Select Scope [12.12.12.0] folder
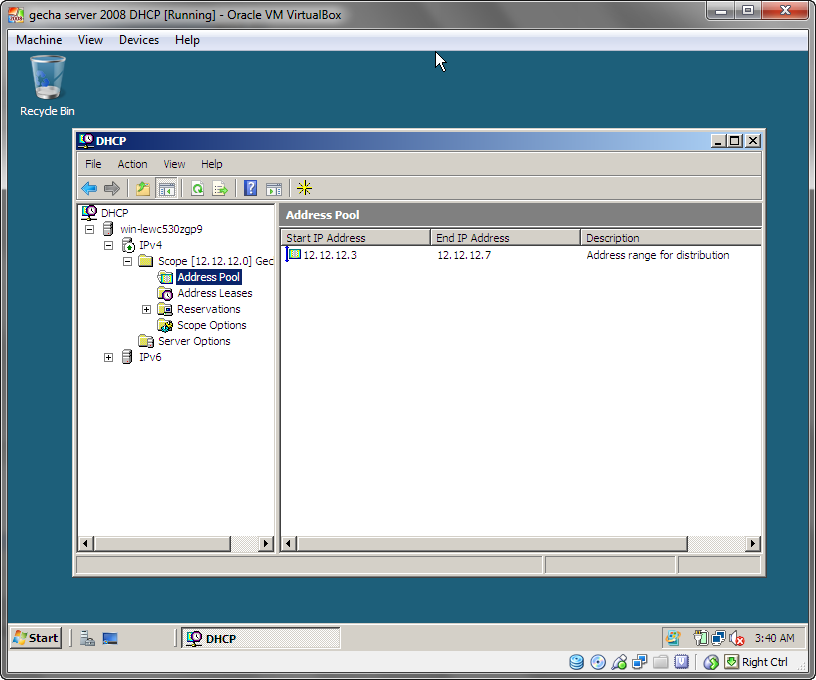 pos(215,261)
